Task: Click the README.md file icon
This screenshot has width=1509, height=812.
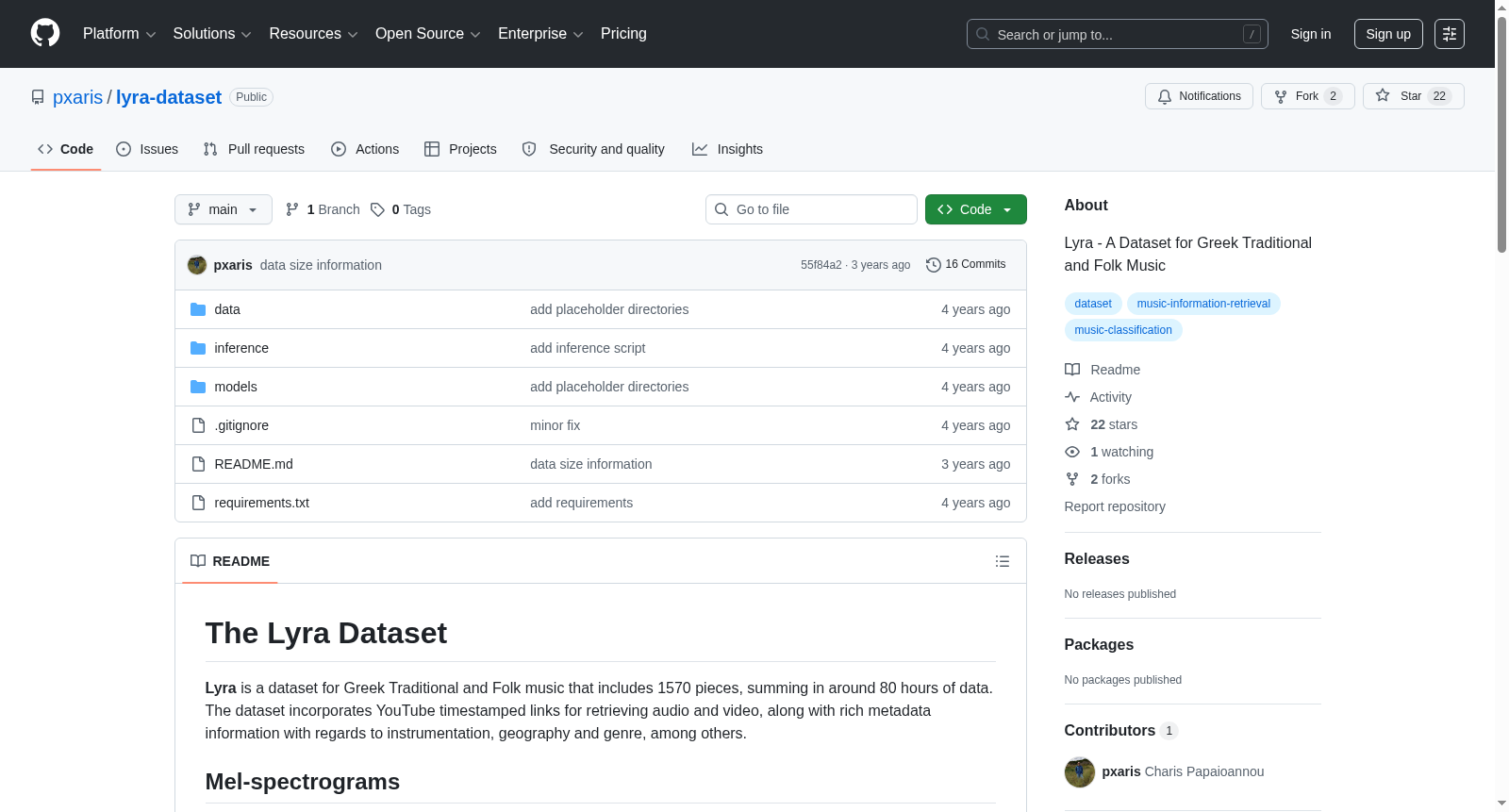Action: click(198, 464)
